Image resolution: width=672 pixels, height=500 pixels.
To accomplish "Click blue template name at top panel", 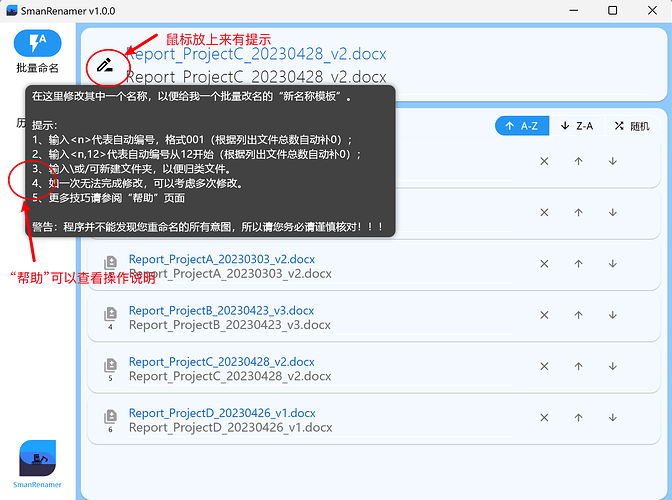I will click(256, 54).
